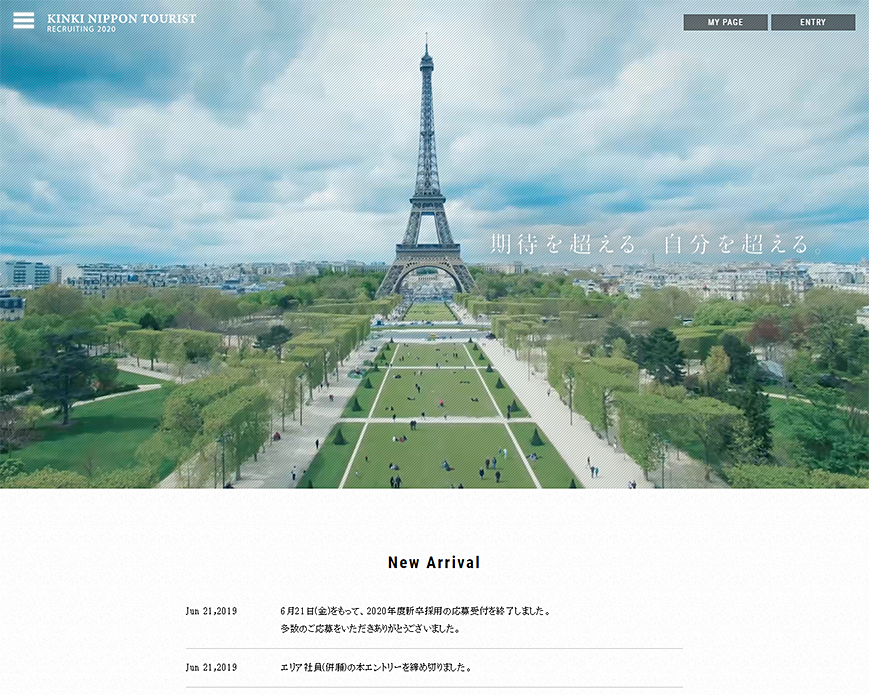Click the second Jun 21,2019 news date
The image size is (869, 695).
click(x=211, y=667)
